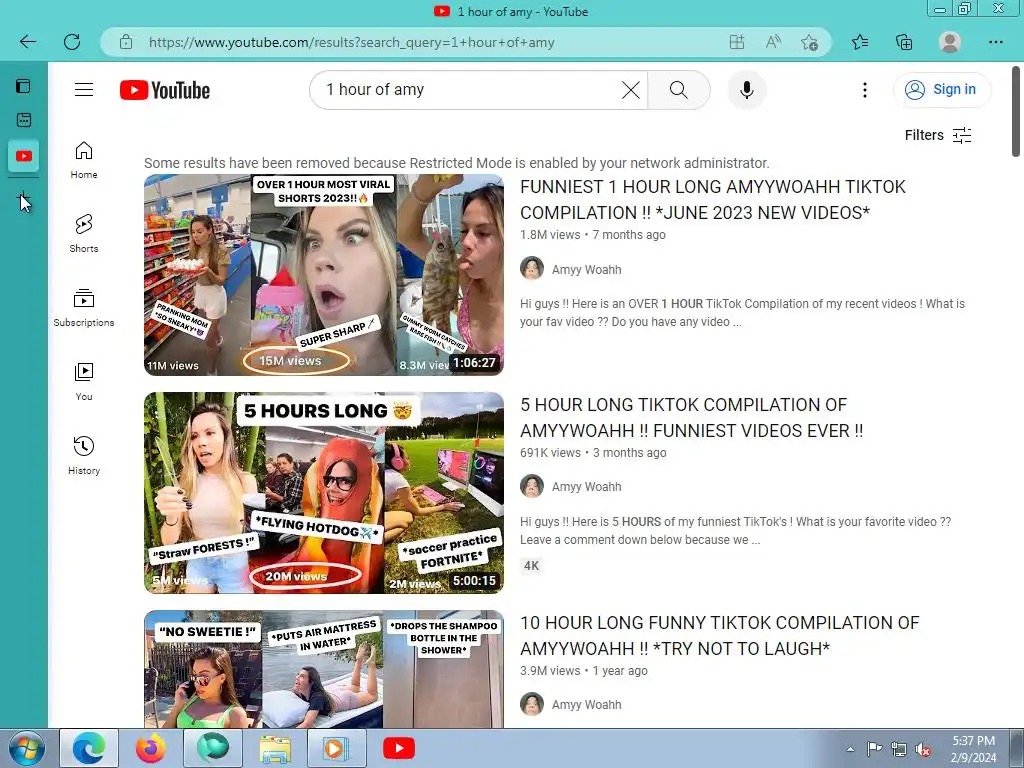The width and height of the screenshot is (1024, 768).
Task: Click the Restricted Mode notice text
Action: point(456,163)
